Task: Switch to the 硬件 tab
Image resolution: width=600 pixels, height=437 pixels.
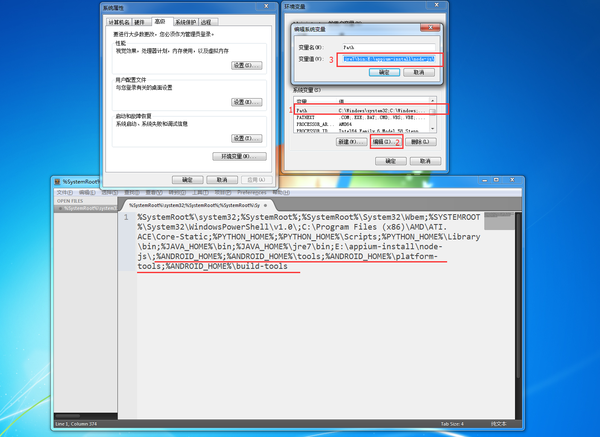Action: (x=140, y=22)
